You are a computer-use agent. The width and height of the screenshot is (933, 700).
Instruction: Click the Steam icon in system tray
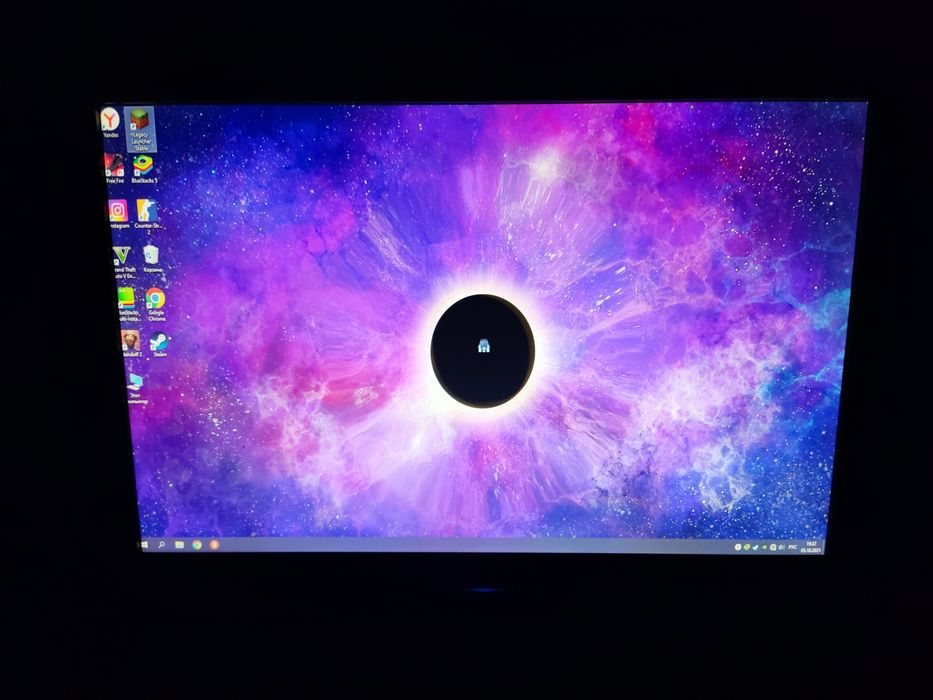click(x=755, y=547)
